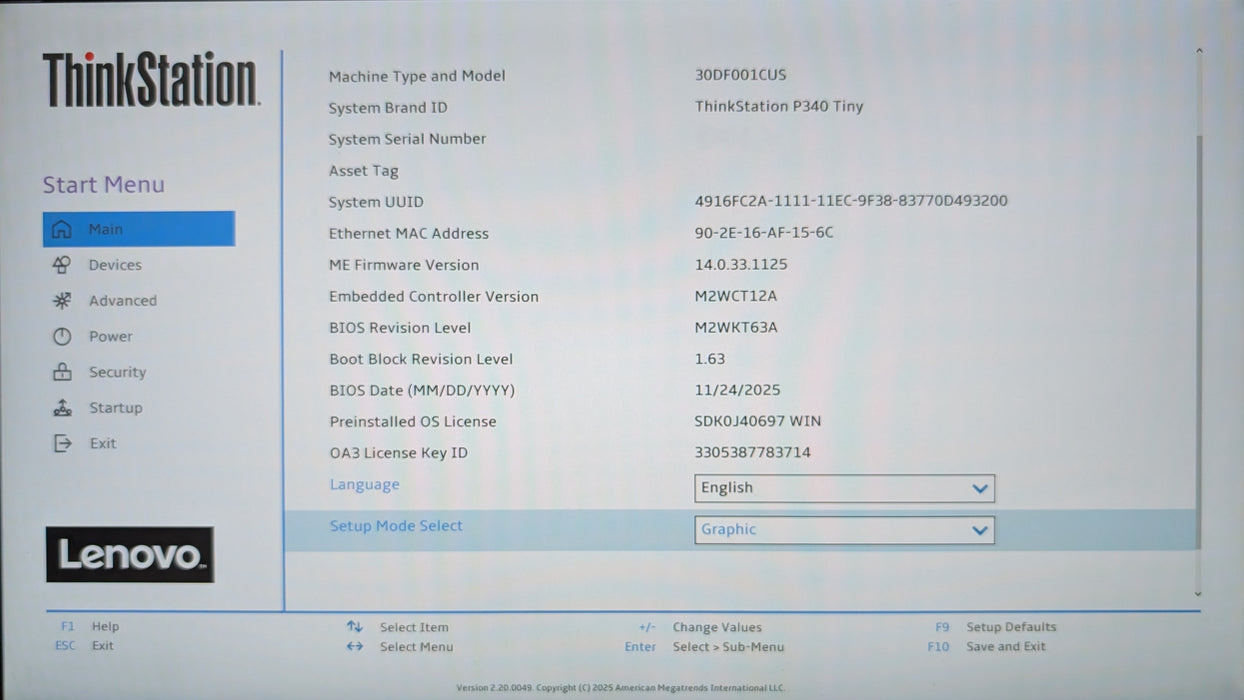Click ESC Exit in the footer

click(x=84, y=646)
